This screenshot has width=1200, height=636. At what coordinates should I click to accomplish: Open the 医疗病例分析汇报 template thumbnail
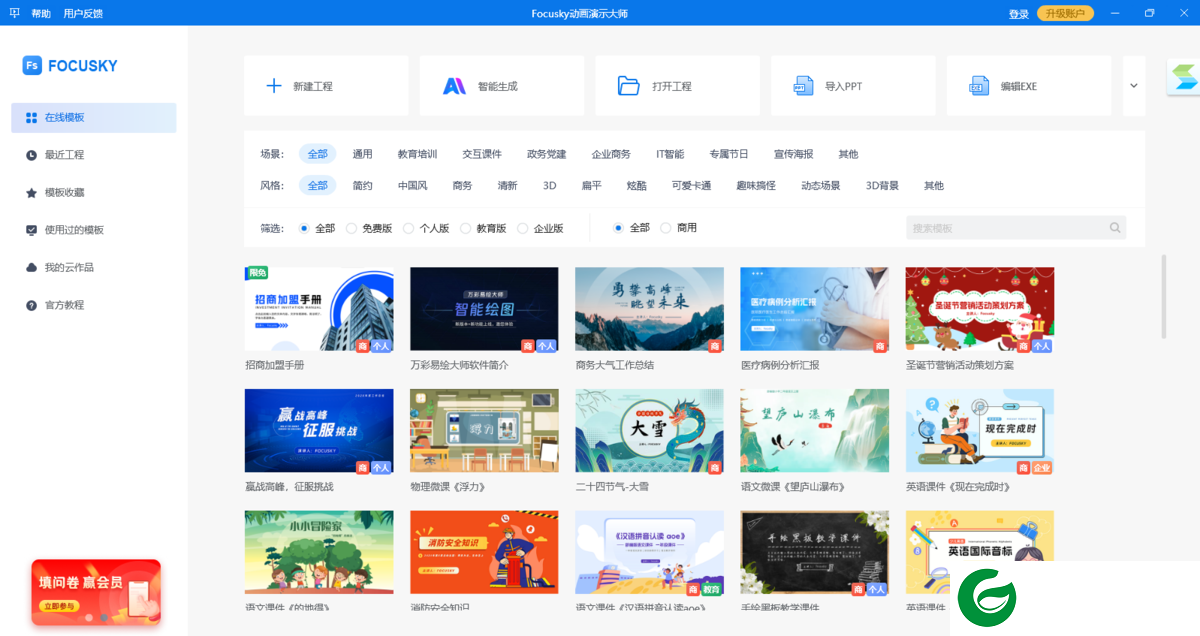click(x=814, y=310)
